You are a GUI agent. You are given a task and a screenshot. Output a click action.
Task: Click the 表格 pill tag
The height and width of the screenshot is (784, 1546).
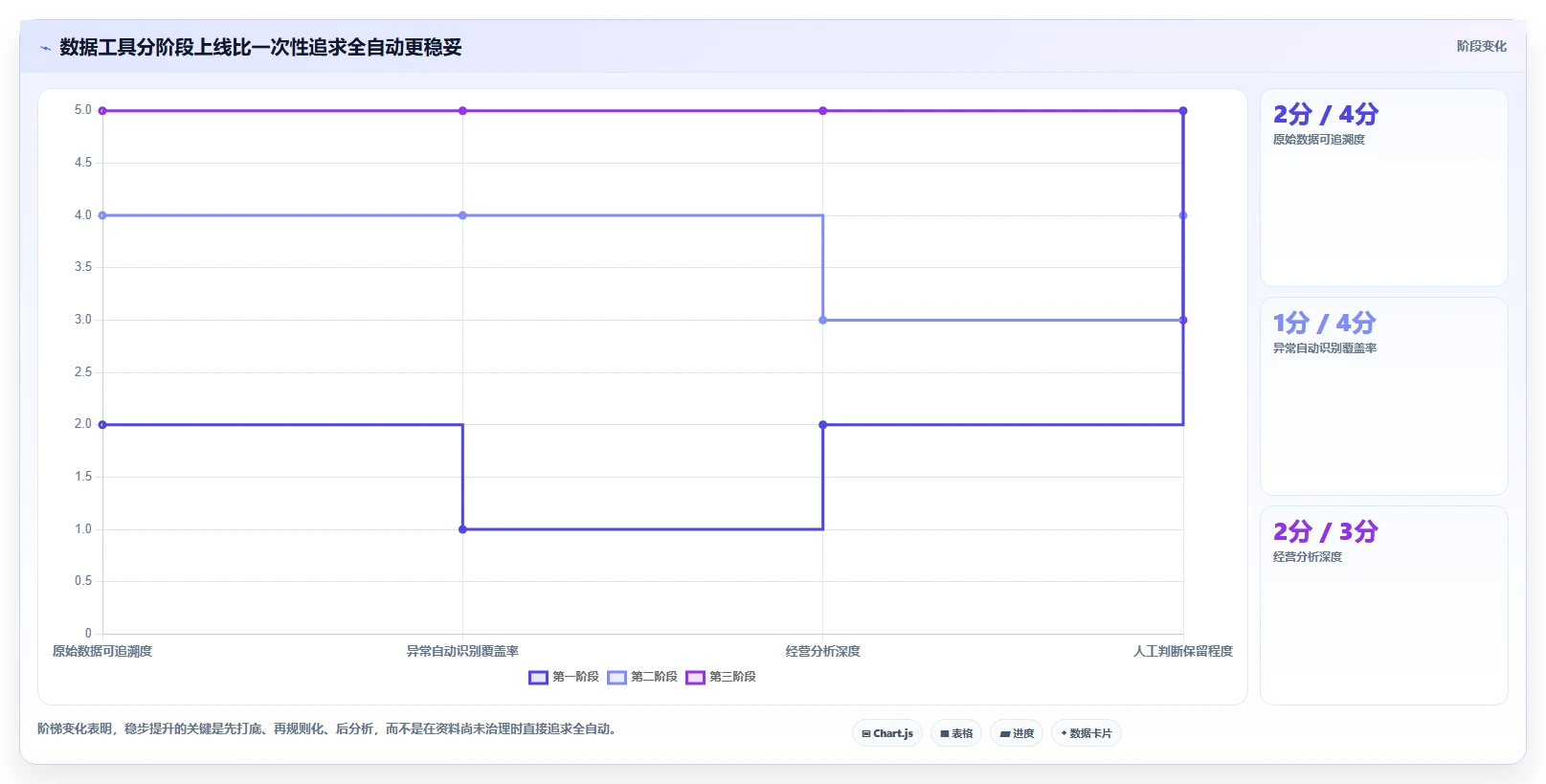956,733
